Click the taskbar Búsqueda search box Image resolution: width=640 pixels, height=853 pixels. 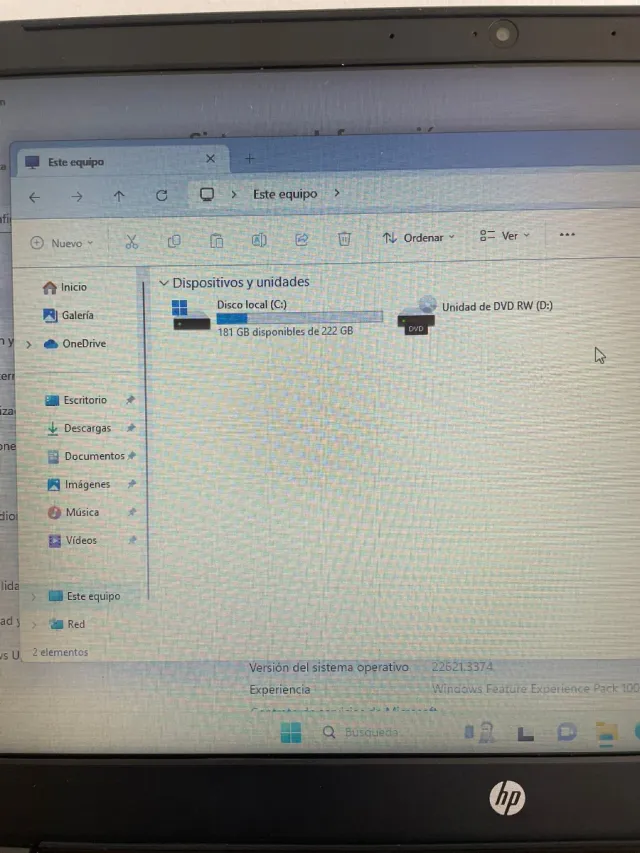coord(360,732)
